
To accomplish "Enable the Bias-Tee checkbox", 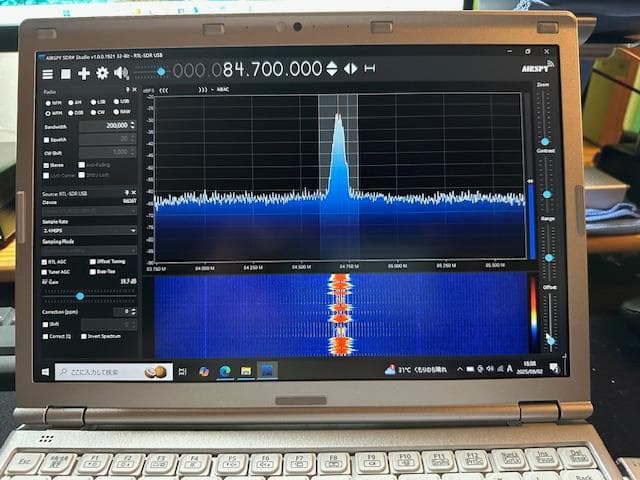I will [x=93, y=272].
